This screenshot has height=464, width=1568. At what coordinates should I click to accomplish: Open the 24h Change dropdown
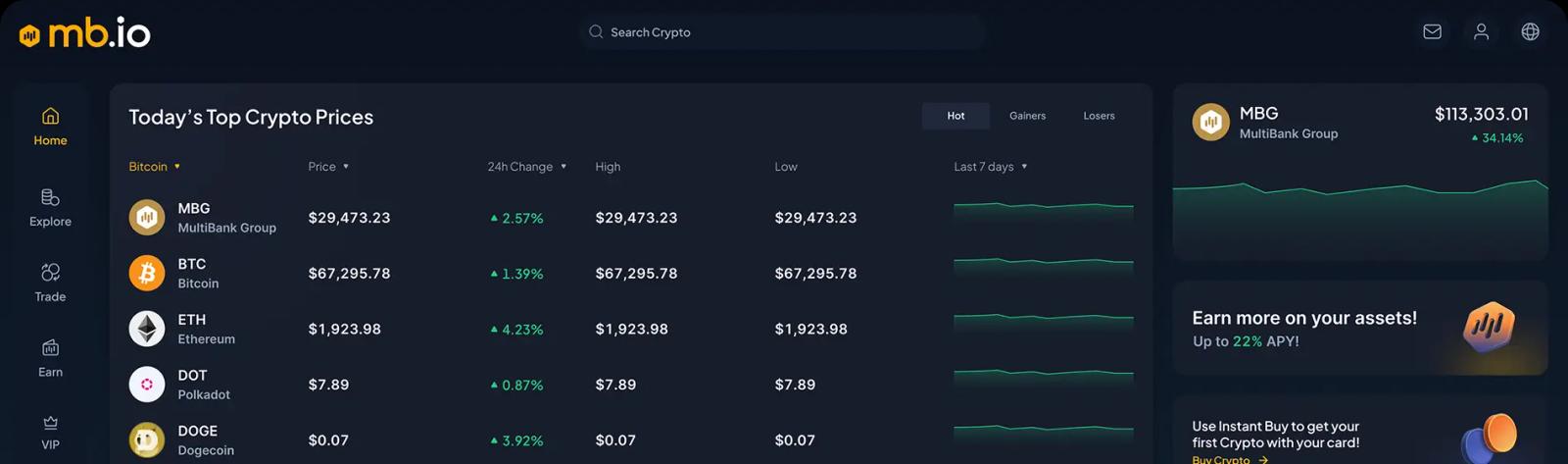click(527, 167)
